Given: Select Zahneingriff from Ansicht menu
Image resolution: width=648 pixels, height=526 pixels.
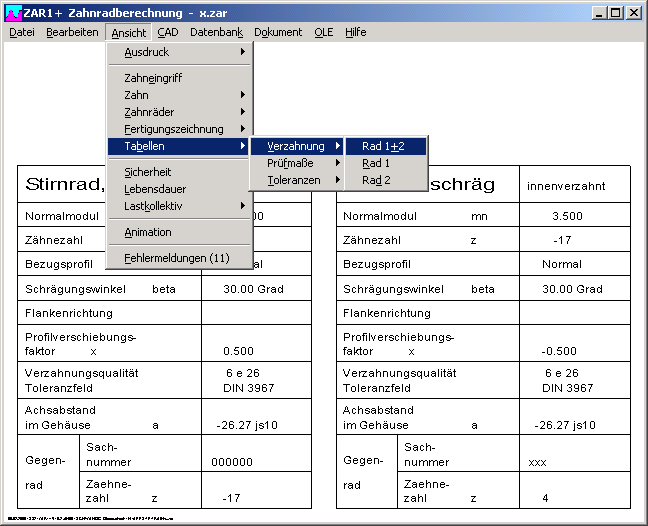Looking at the screenshot, I should [x=153, y=78].
